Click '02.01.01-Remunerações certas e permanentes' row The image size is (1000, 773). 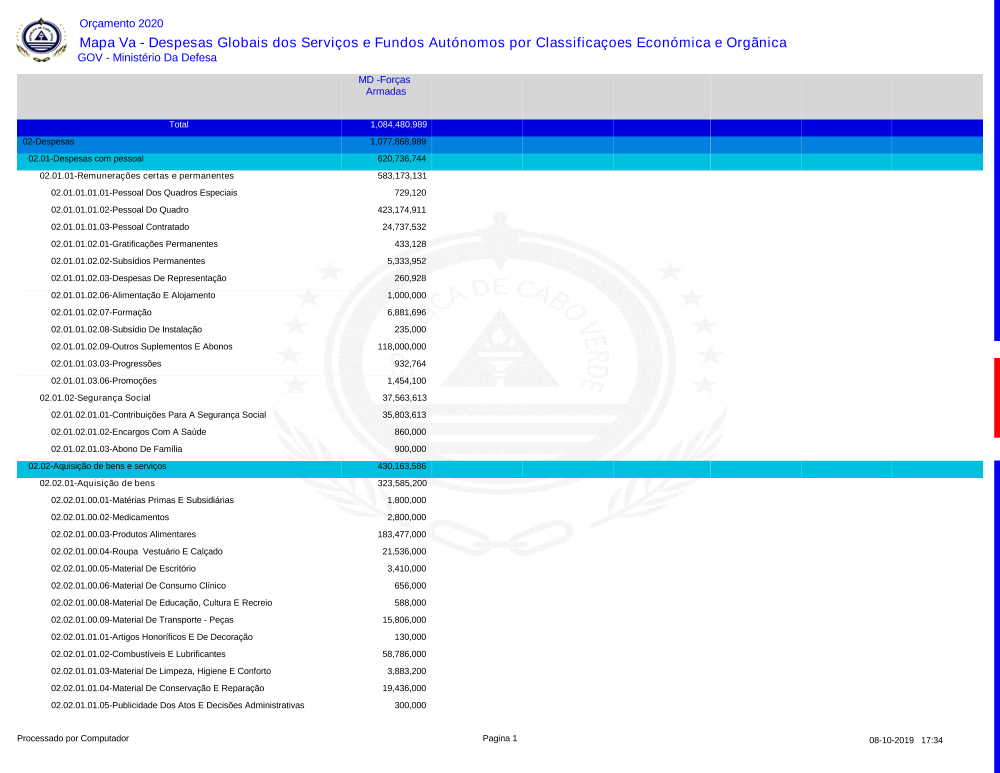tap(130, 176)
